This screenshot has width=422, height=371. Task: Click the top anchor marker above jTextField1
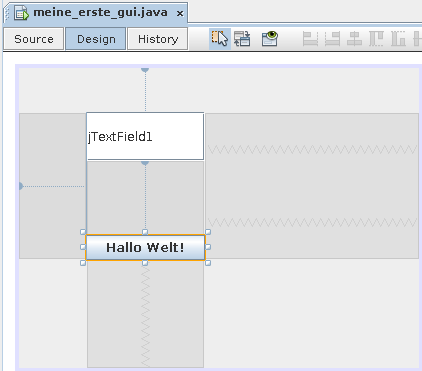point(145,70)
